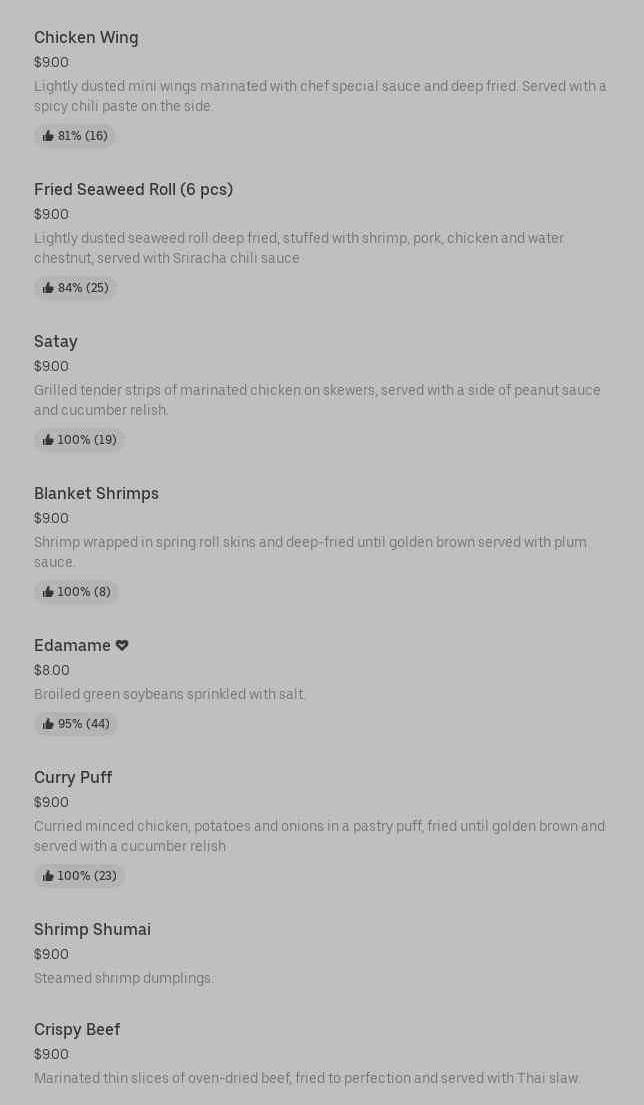Select the Satay appetizer
Screen dimensions: 644x1105
(56, 342)
